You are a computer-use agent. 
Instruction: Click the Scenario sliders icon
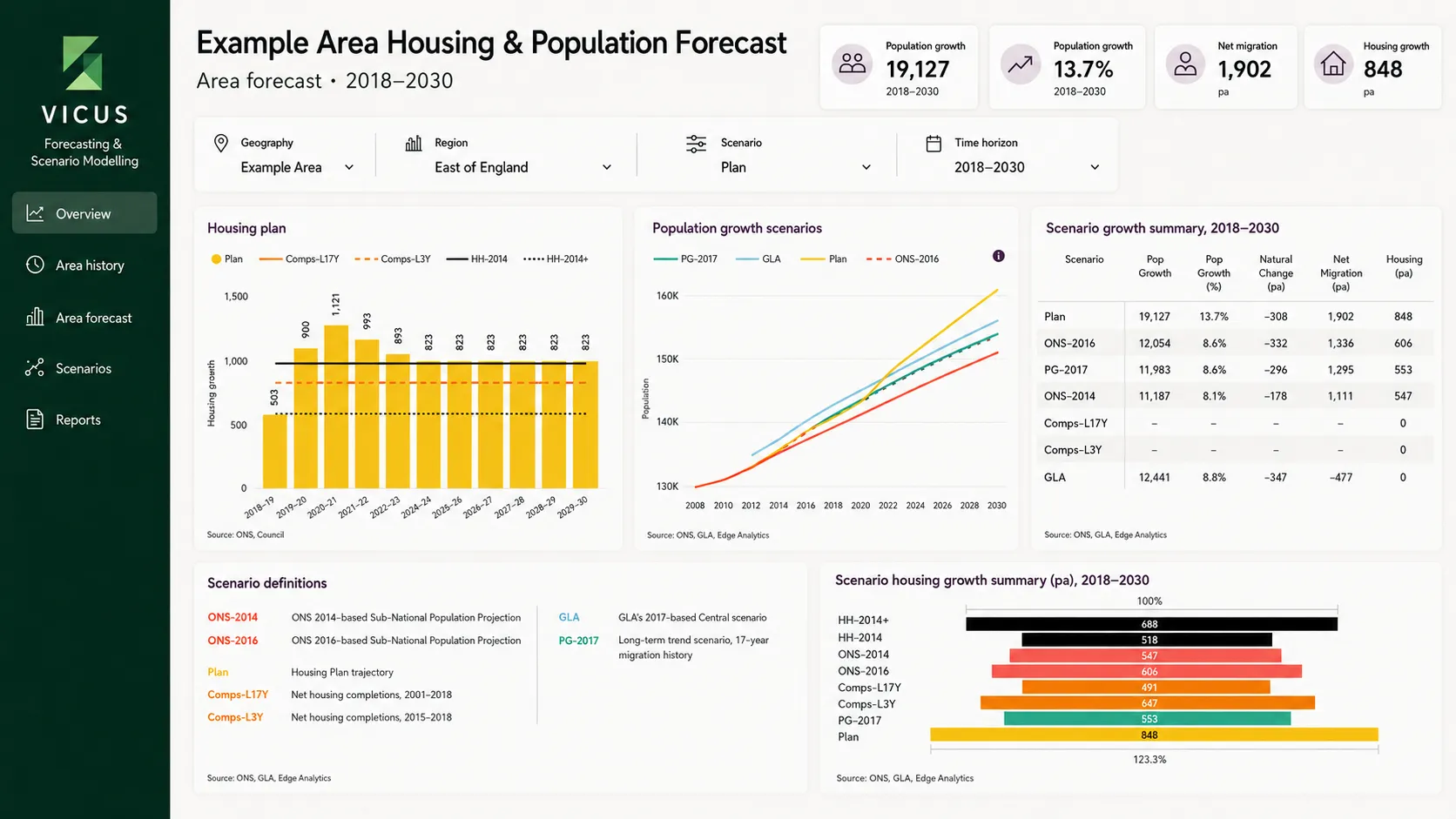point(696,144)
